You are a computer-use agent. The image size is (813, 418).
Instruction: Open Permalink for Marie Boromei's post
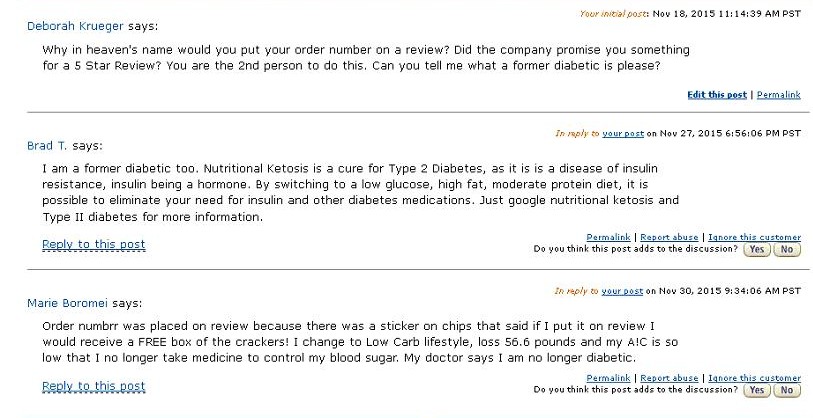[608, 378]
